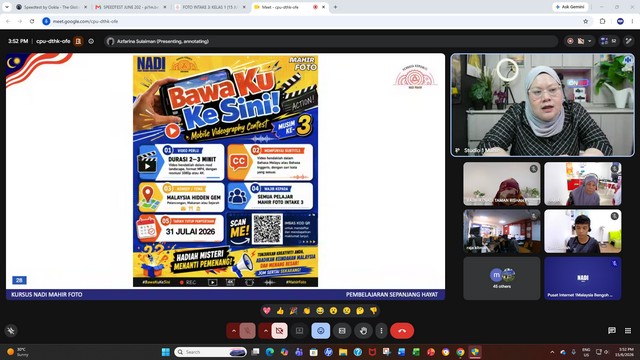Screen dimensions: 640x360
Task: Click the Windows taskbar Search box
Action: pos(211,352)
